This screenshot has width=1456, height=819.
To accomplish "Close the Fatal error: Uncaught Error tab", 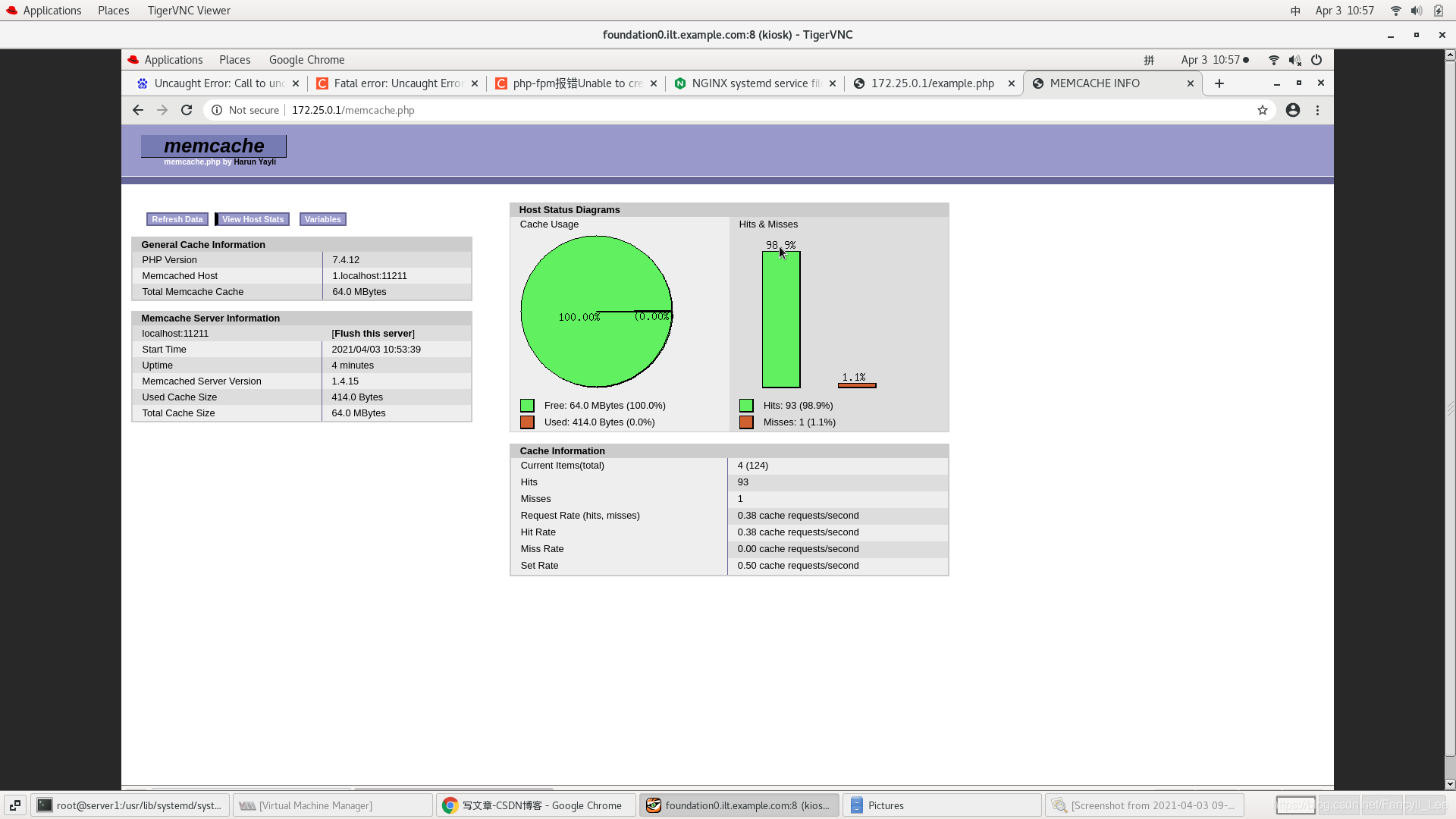I will tap(475, 83).
